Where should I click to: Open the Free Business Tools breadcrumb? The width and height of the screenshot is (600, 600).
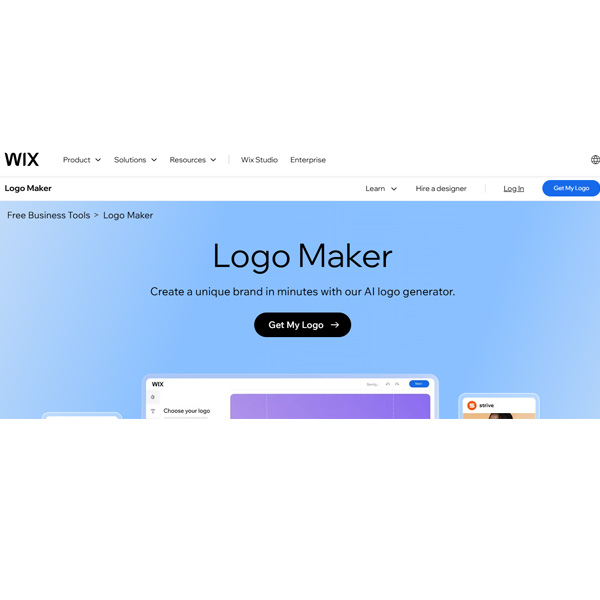49,215
